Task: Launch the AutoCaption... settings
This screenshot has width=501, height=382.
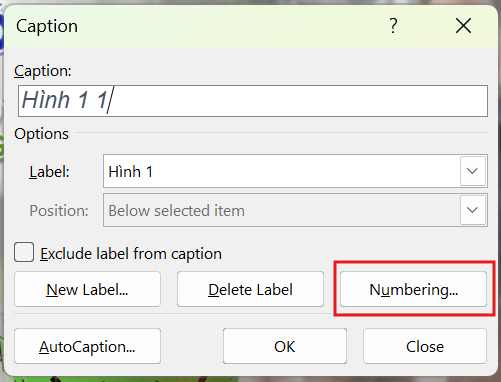Action: 87,346
